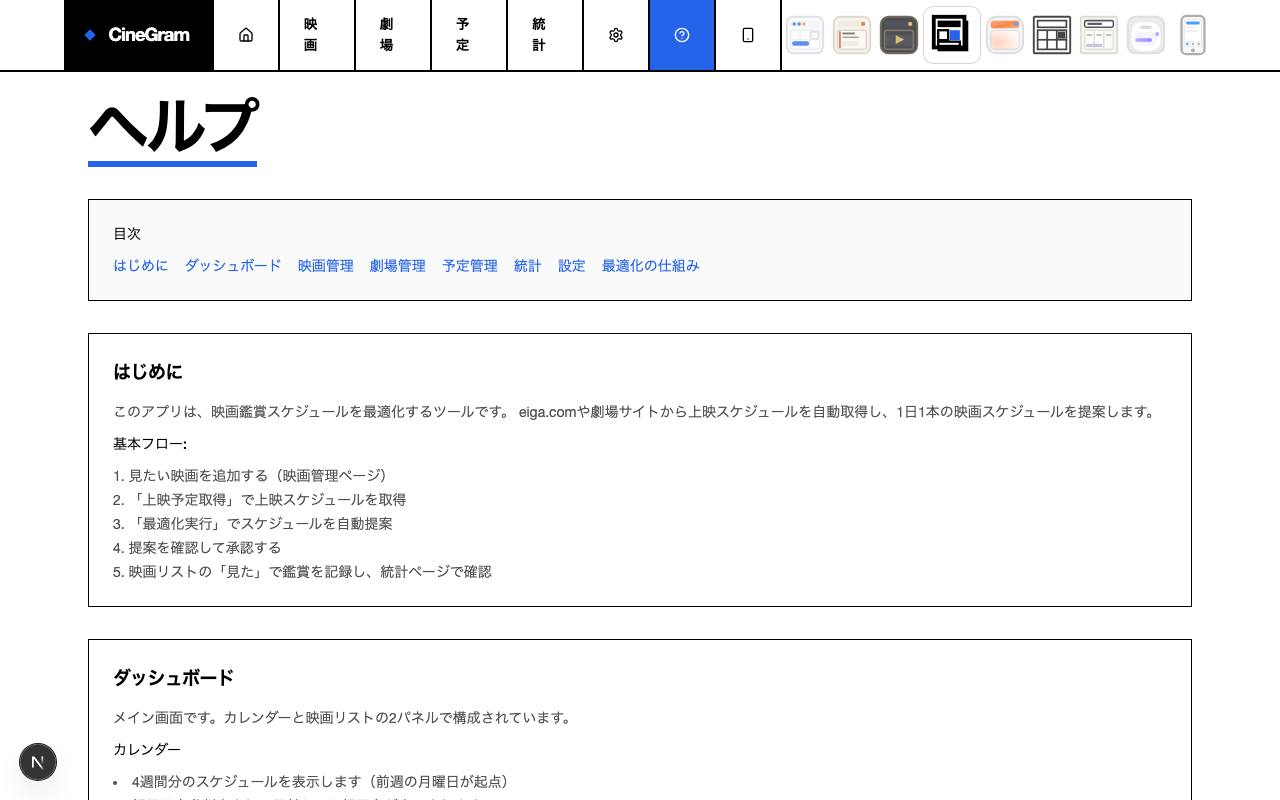Switch to mobile view icon
Image resolution: width=1280 pixels, height=800 pixels.
pos(748,35)
